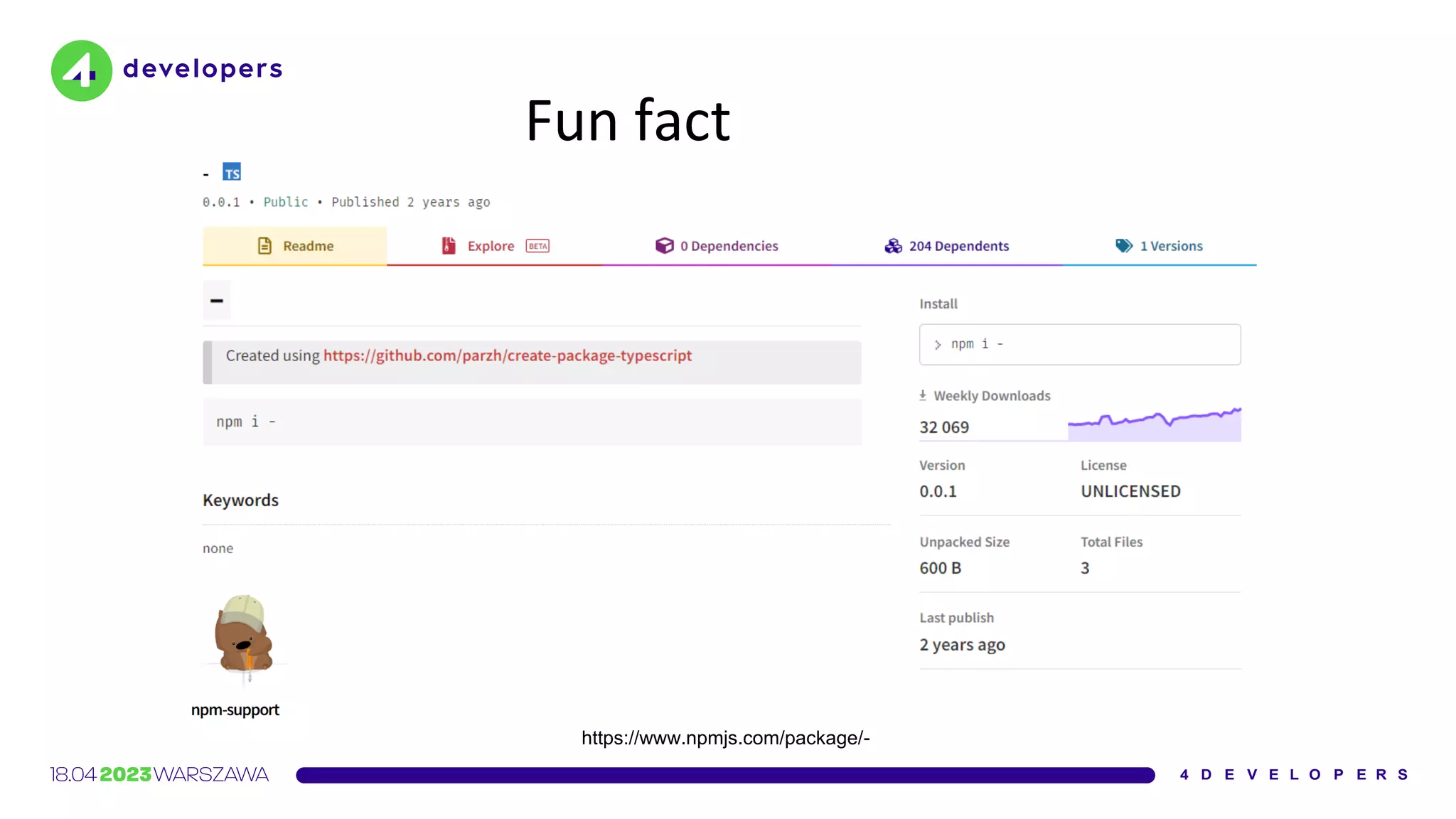
Task: Click the '4 DEVELOPERS' footer text
Action: (1294, 774)
